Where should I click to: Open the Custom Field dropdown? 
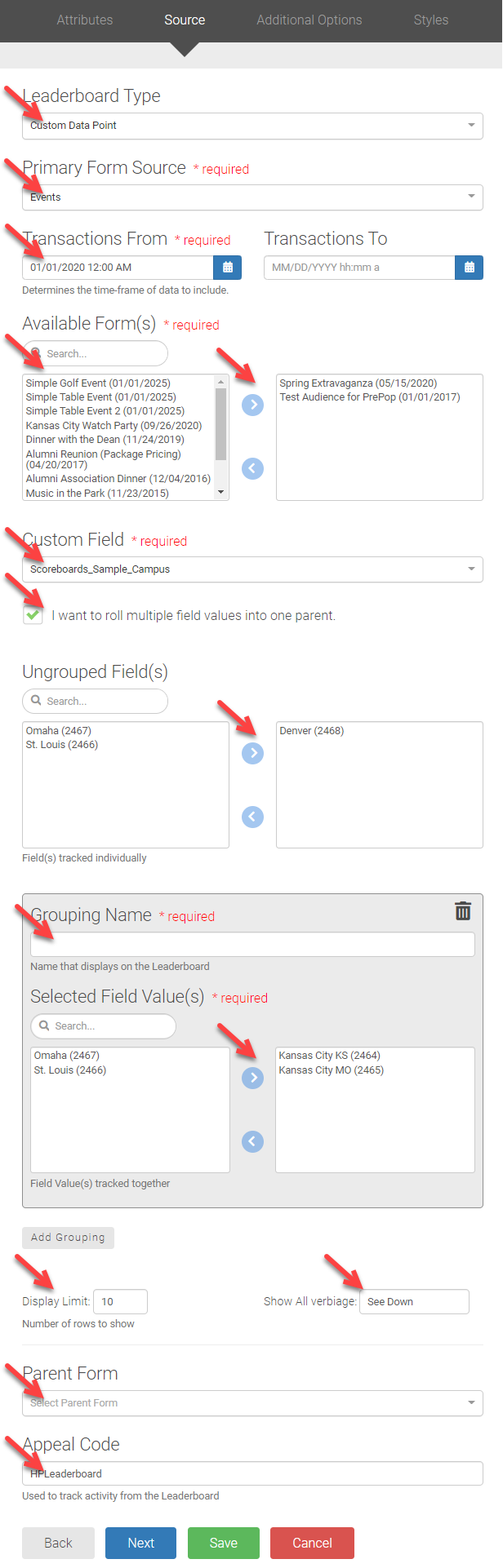(252, 569)
